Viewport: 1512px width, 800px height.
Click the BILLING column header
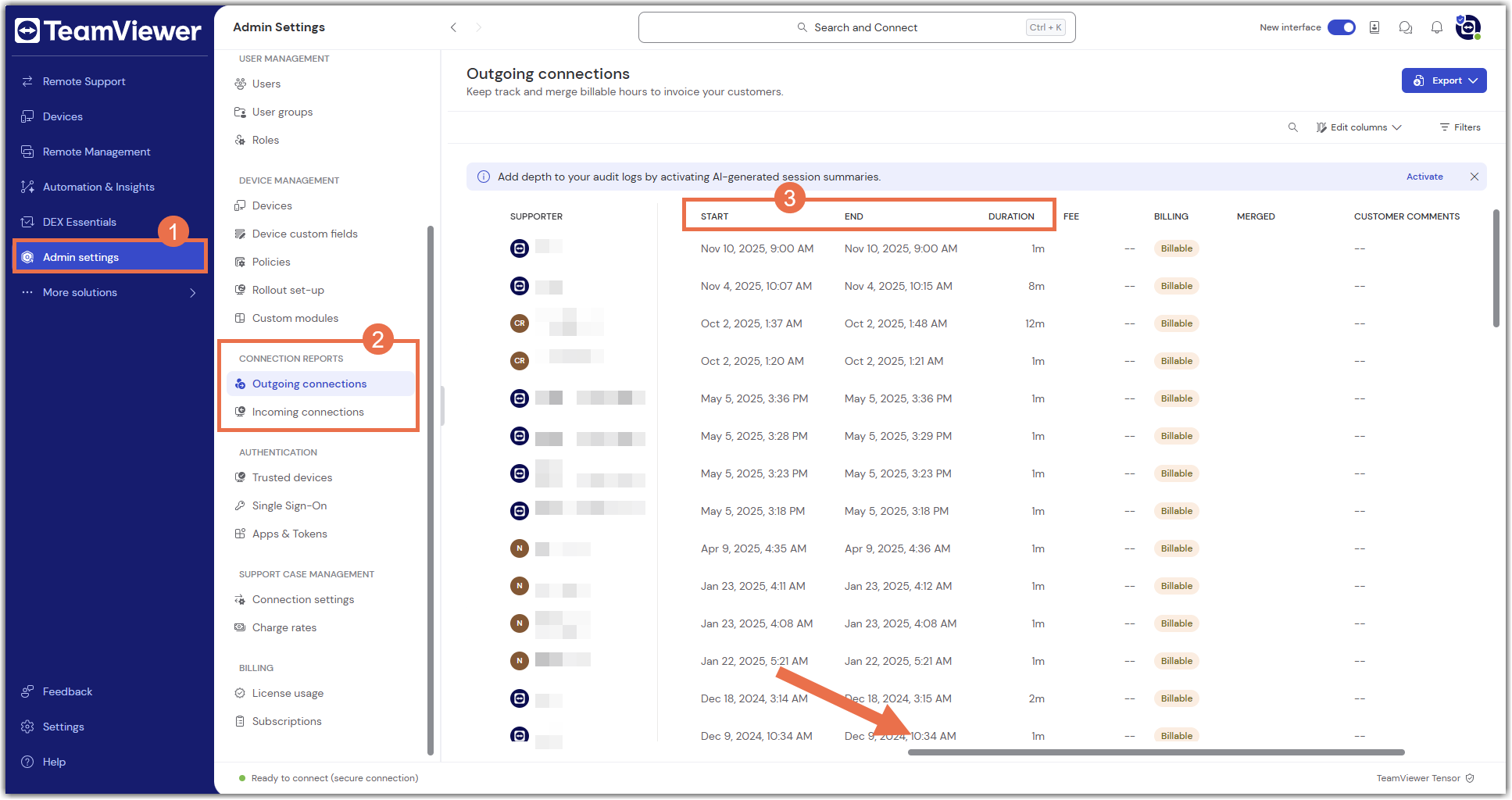click(x=1171, y=216)
